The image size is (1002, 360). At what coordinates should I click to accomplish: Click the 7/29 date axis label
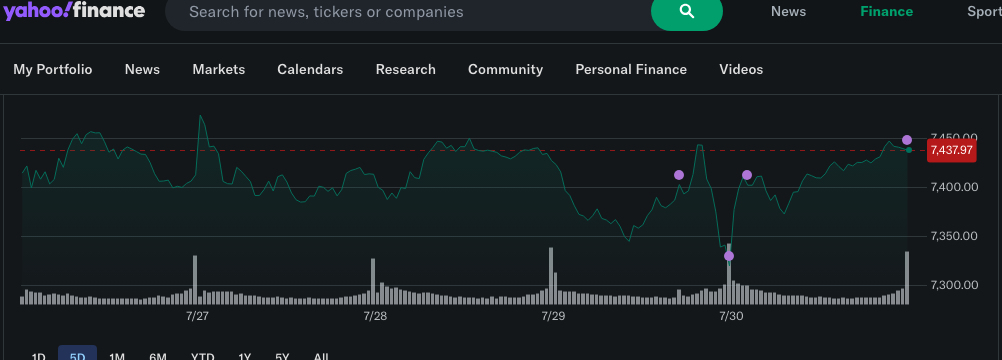pos(553,316)
